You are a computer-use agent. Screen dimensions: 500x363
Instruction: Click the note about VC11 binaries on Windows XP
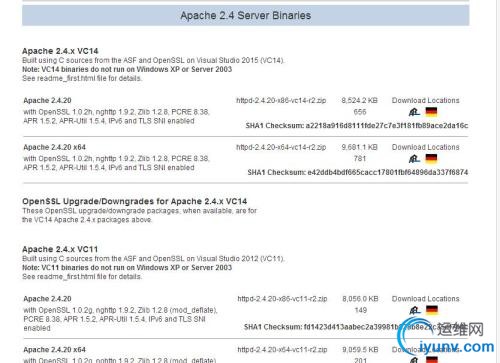click(x=127, y=268)
